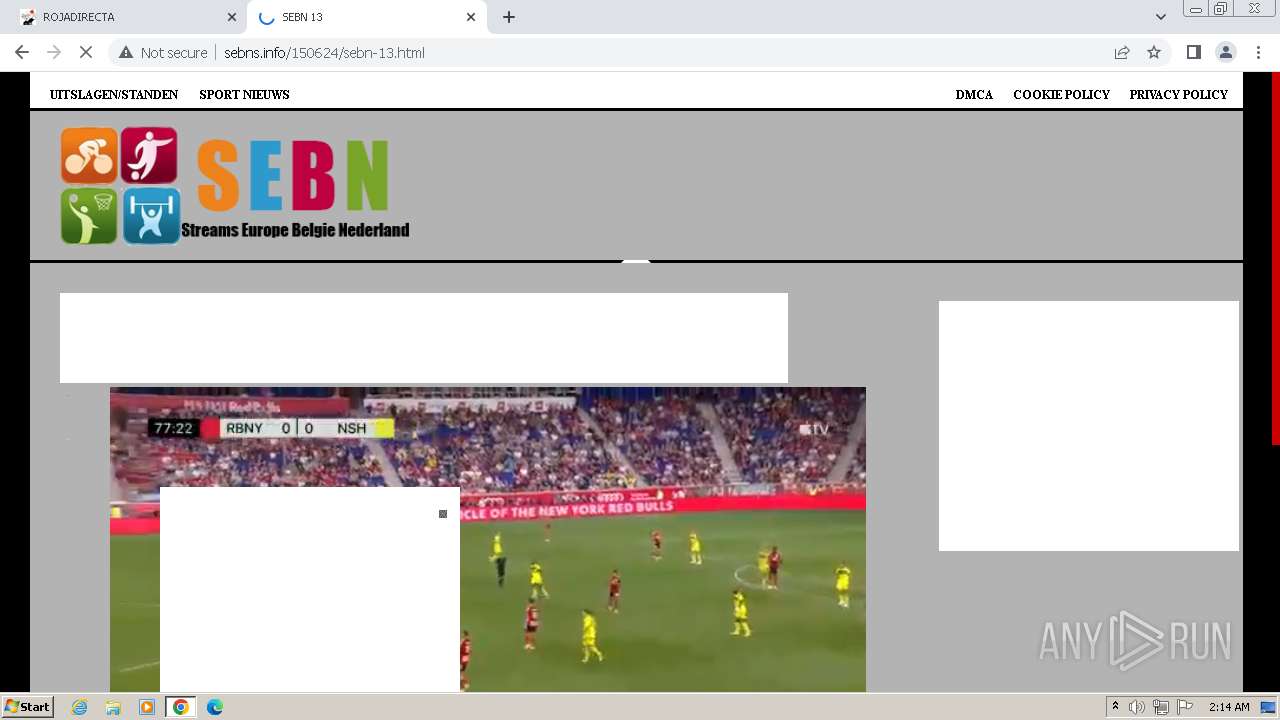Open Chrome three-dot menu
This screenshot has height=720, width=1280.
tap(1258, 52)
